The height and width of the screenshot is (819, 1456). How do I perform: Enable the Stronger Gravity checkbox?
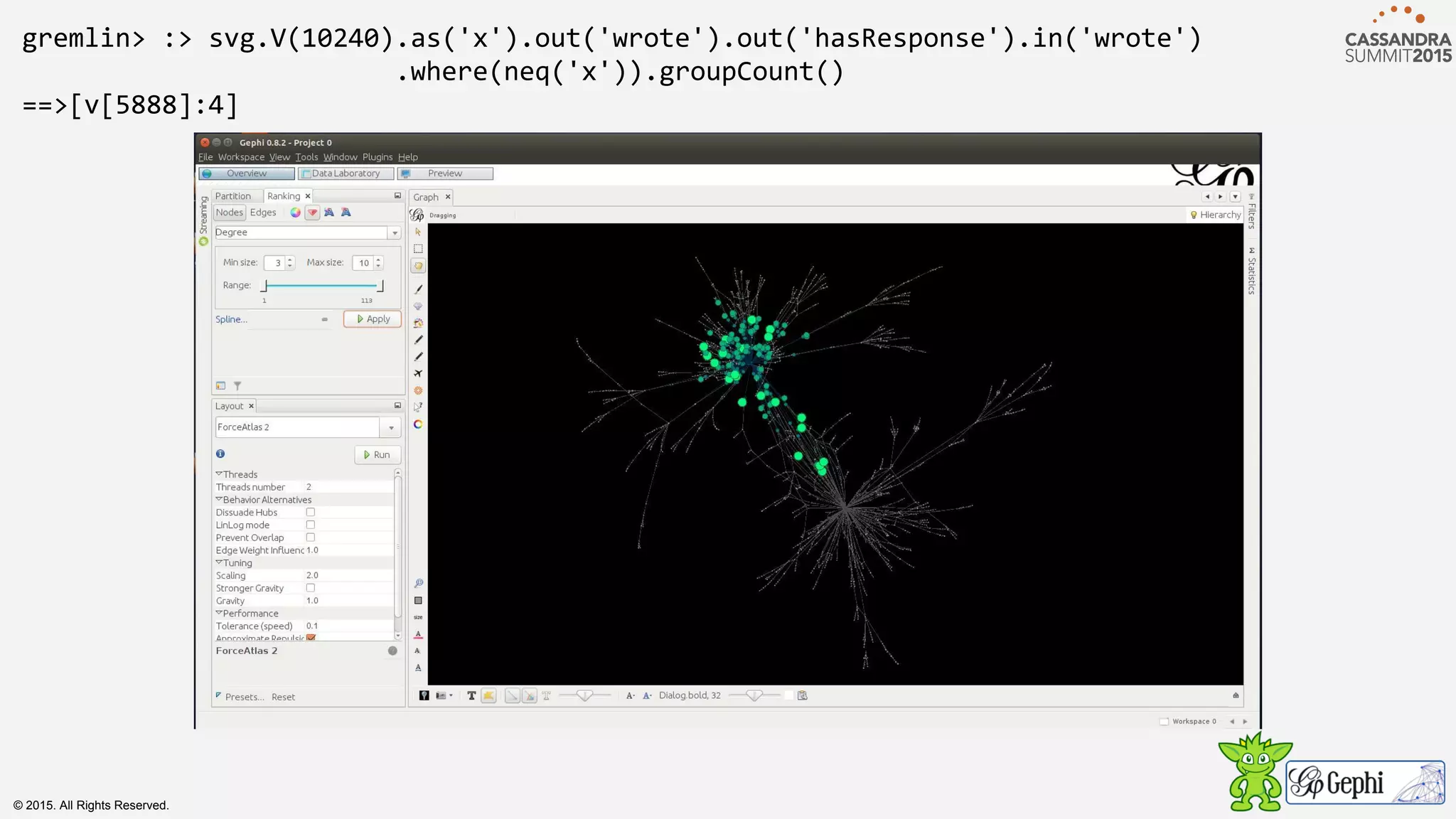coord(311,588)
